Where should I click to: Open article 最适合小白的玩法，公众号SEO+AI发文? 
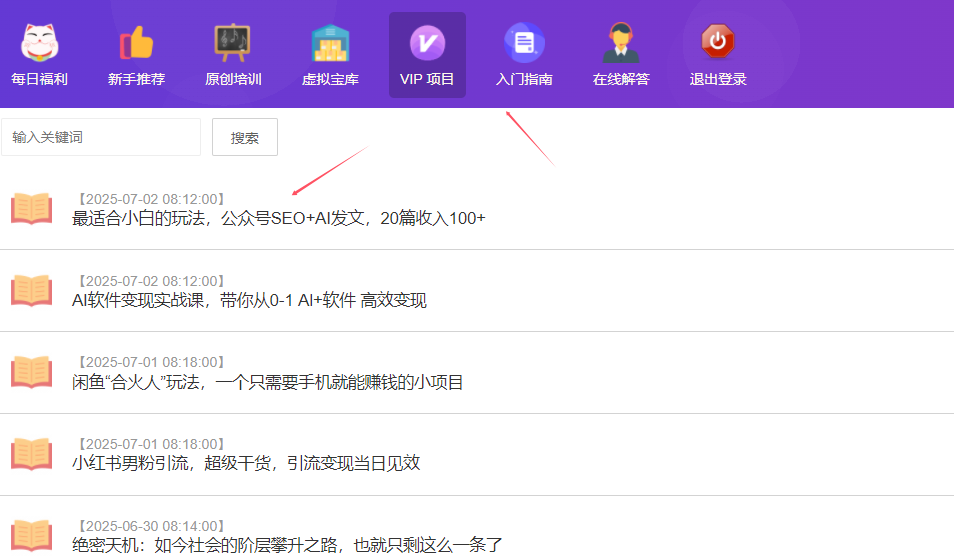pyautogui.click(x=279, y=218)
